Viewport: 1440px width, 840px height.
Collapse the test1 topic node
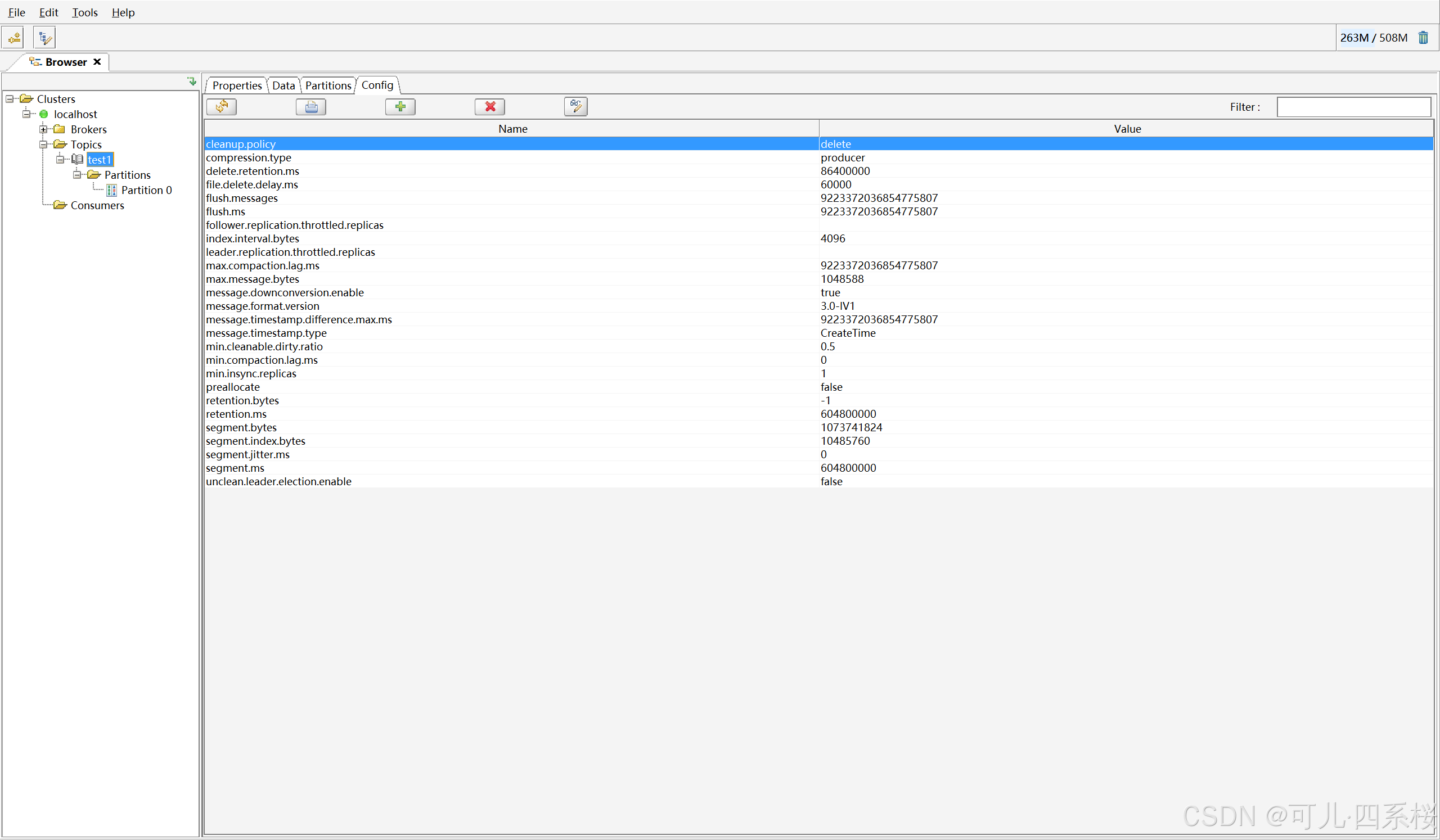(60, 160)
